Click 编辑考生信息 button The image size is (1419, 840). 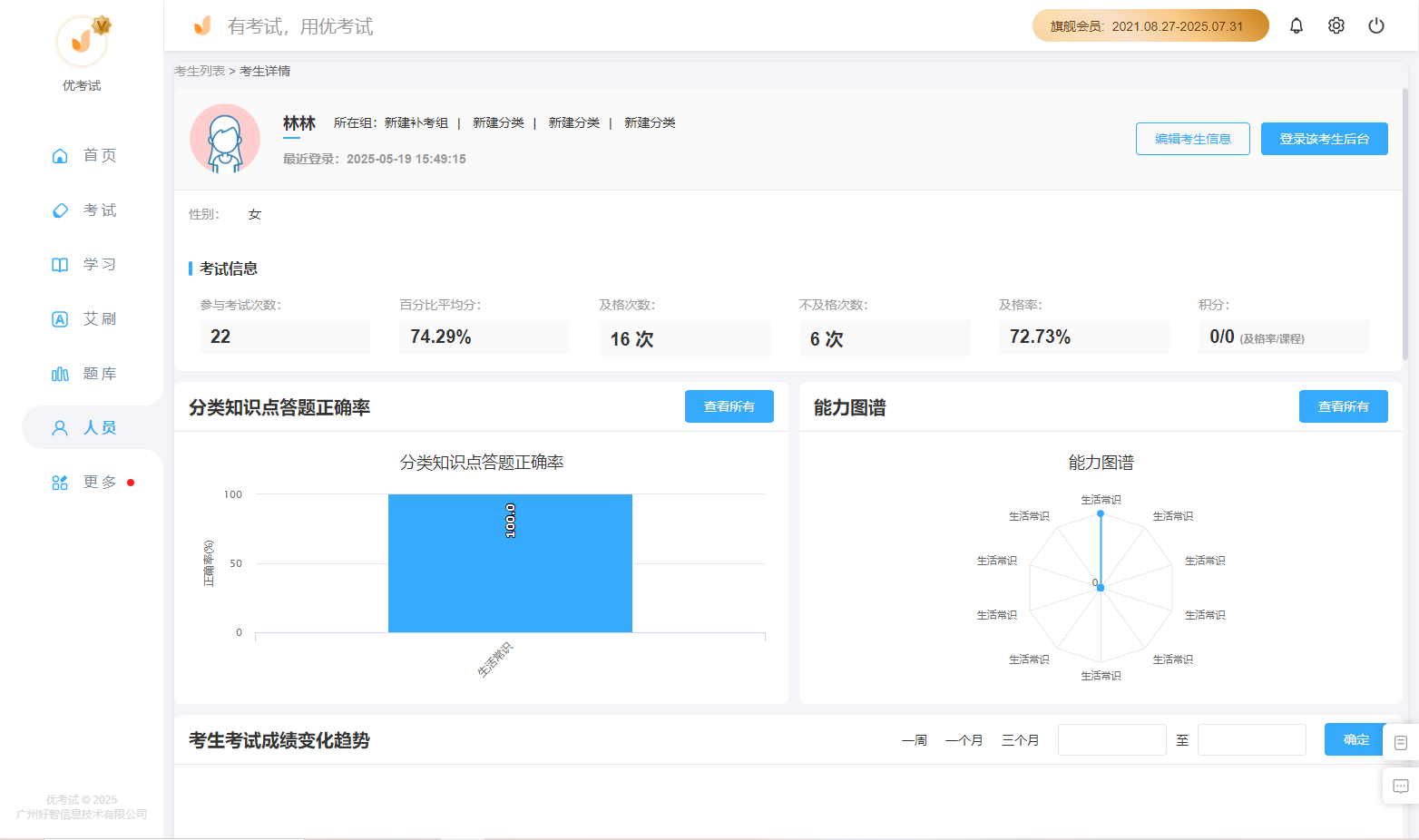click(1193, 139)
